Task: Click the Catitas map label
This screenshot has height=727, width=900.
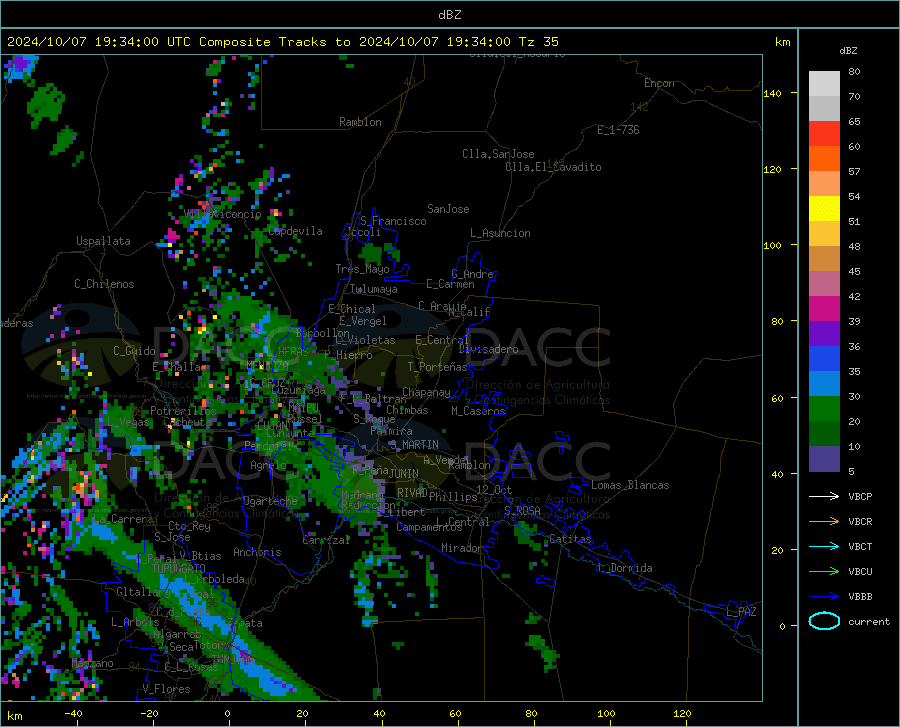Action: pos(570,539)
